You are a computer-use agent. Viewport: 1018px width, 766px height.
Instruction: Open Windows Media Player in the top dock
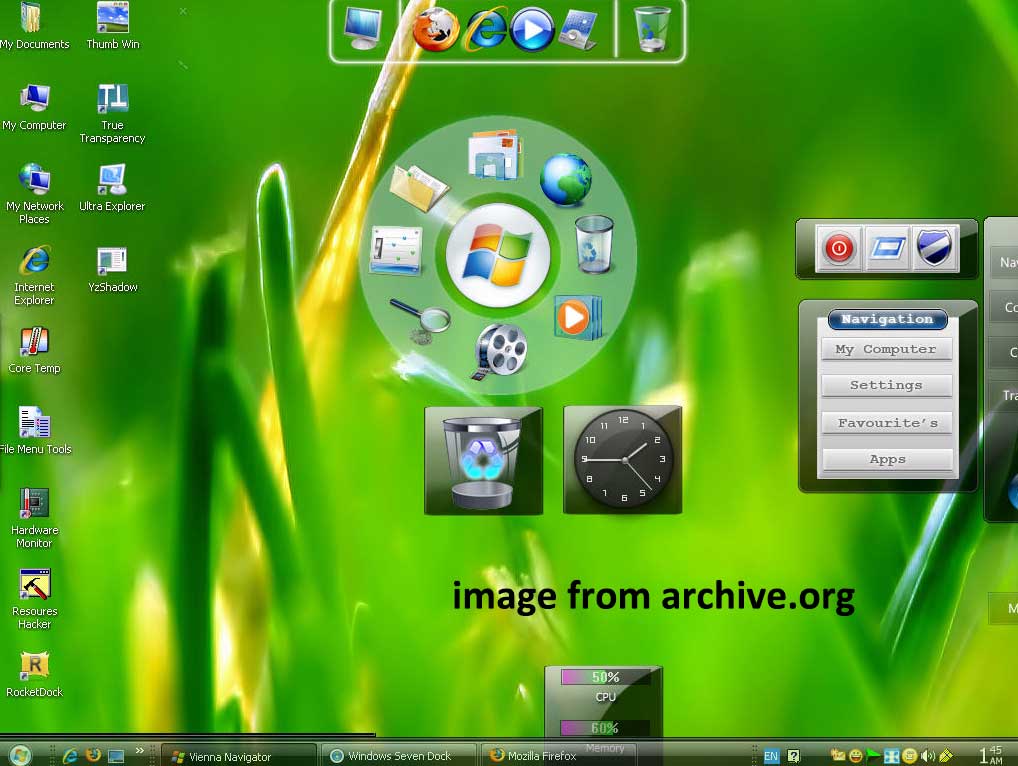[x=533, y=29]
